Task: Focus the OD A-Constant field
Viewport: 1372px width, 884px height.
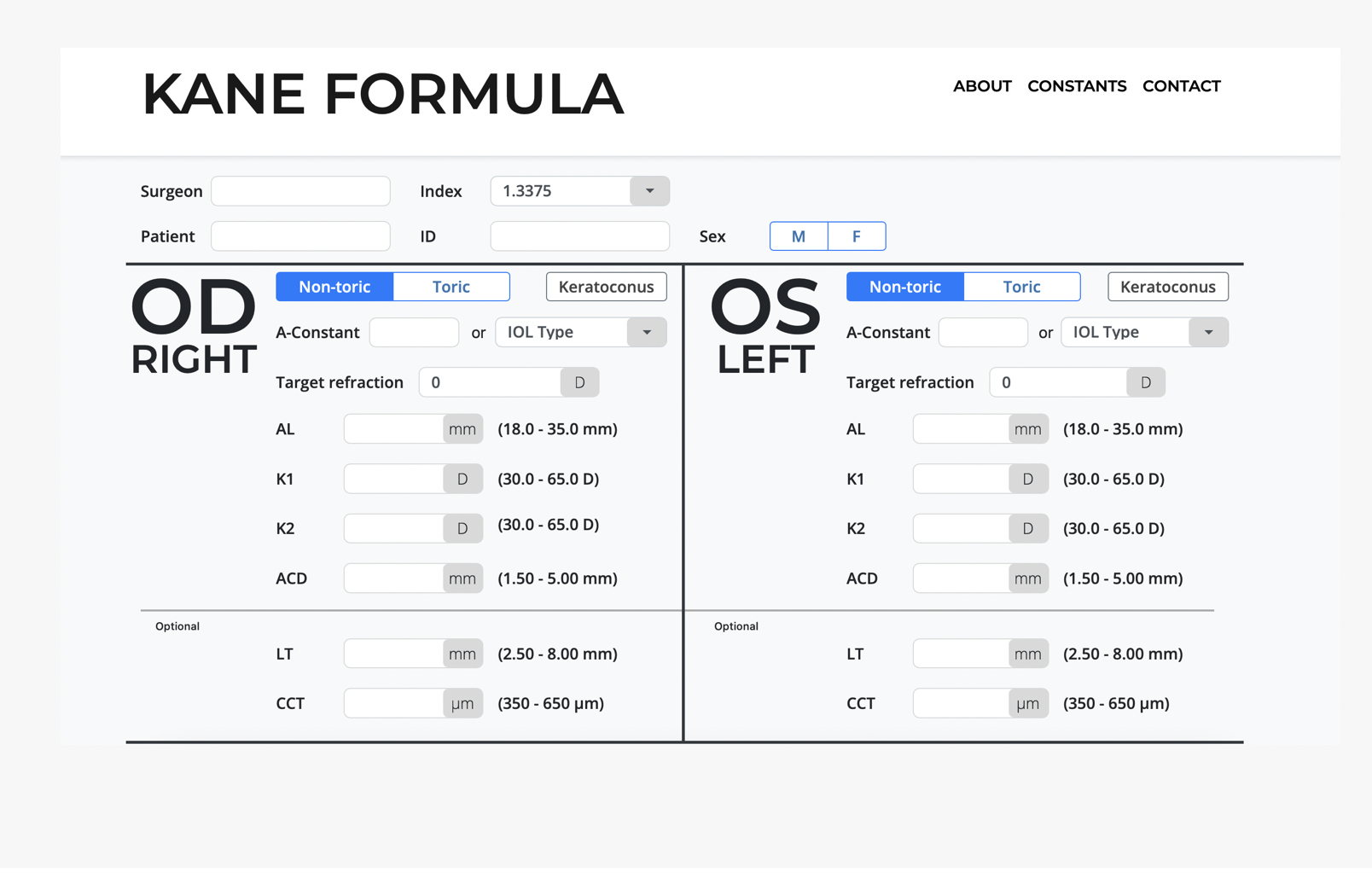Action: 414,332
